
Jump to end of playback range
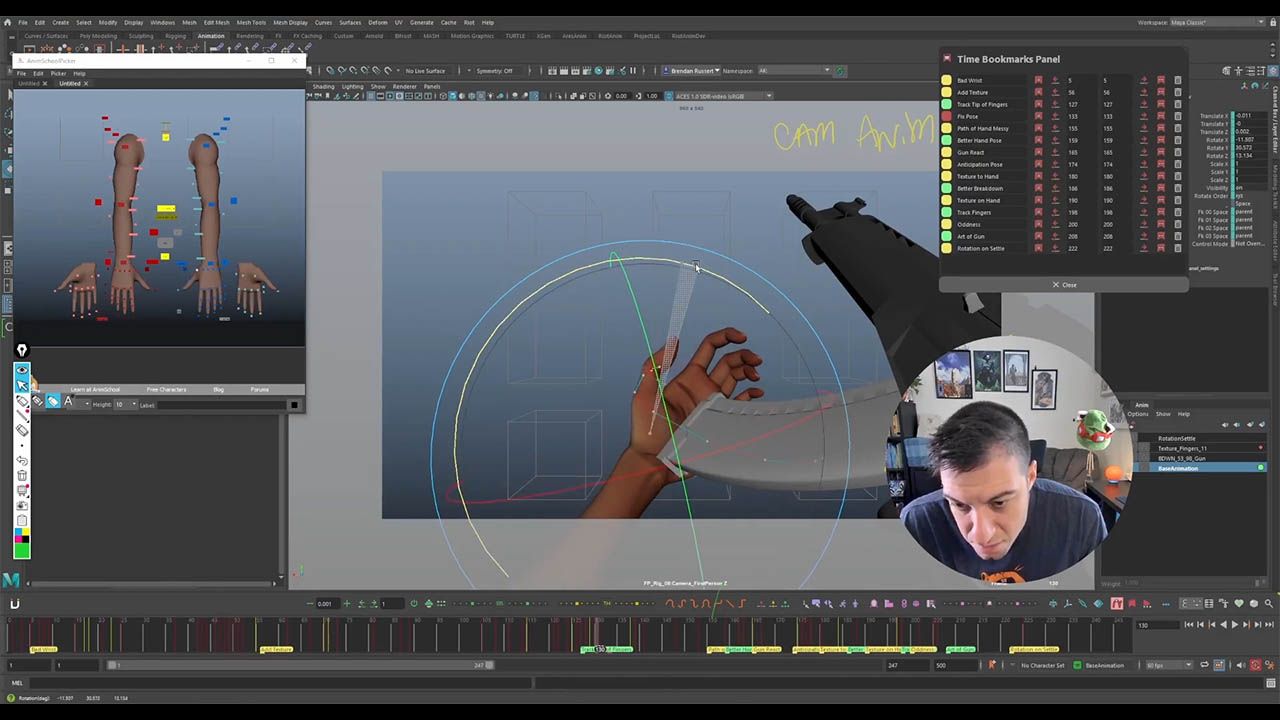1267,625
